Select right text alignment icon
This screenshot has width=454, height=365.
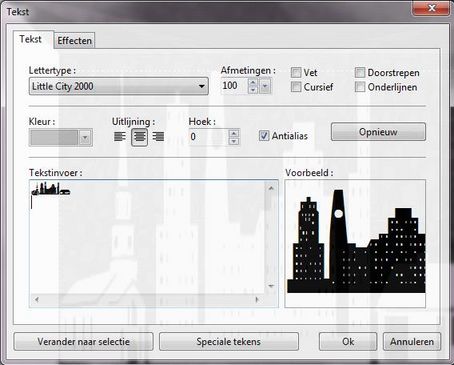pyautogui.click(x=158, y=137)
